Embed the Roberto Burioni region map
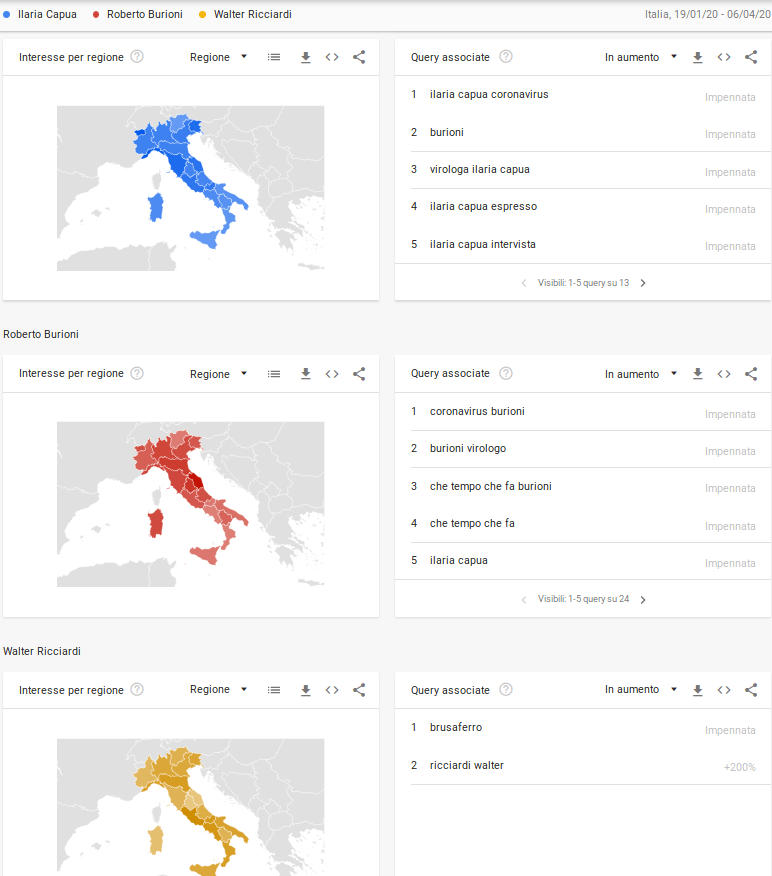The image size is (772, 876). (332, 374)
